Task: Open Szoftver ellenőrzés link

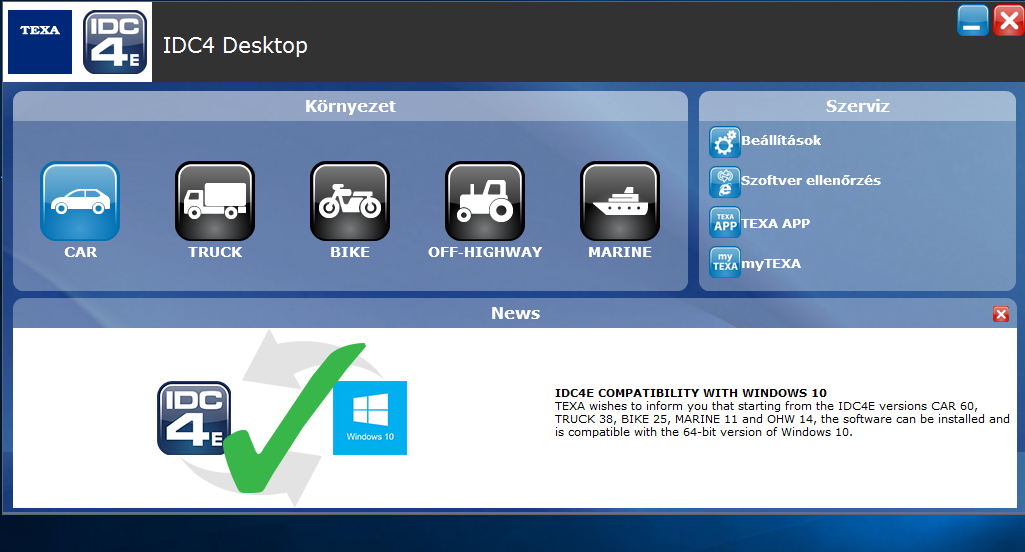Action: (811, 181)
